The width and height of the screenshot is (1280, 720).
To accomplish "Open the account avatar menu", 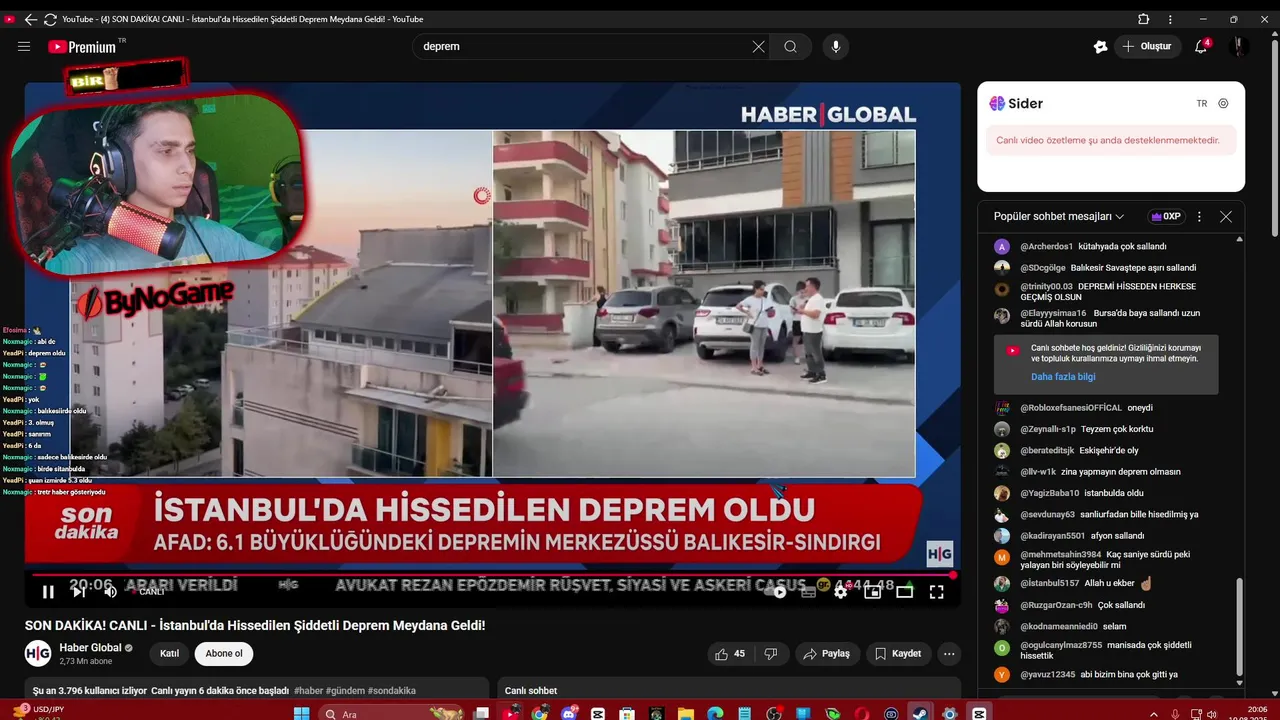I will tap(1238, 46).
